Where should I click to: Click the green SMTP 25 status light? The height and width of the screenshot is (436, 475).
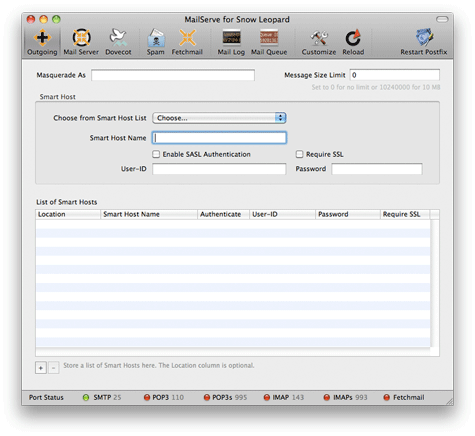point(86,397)
